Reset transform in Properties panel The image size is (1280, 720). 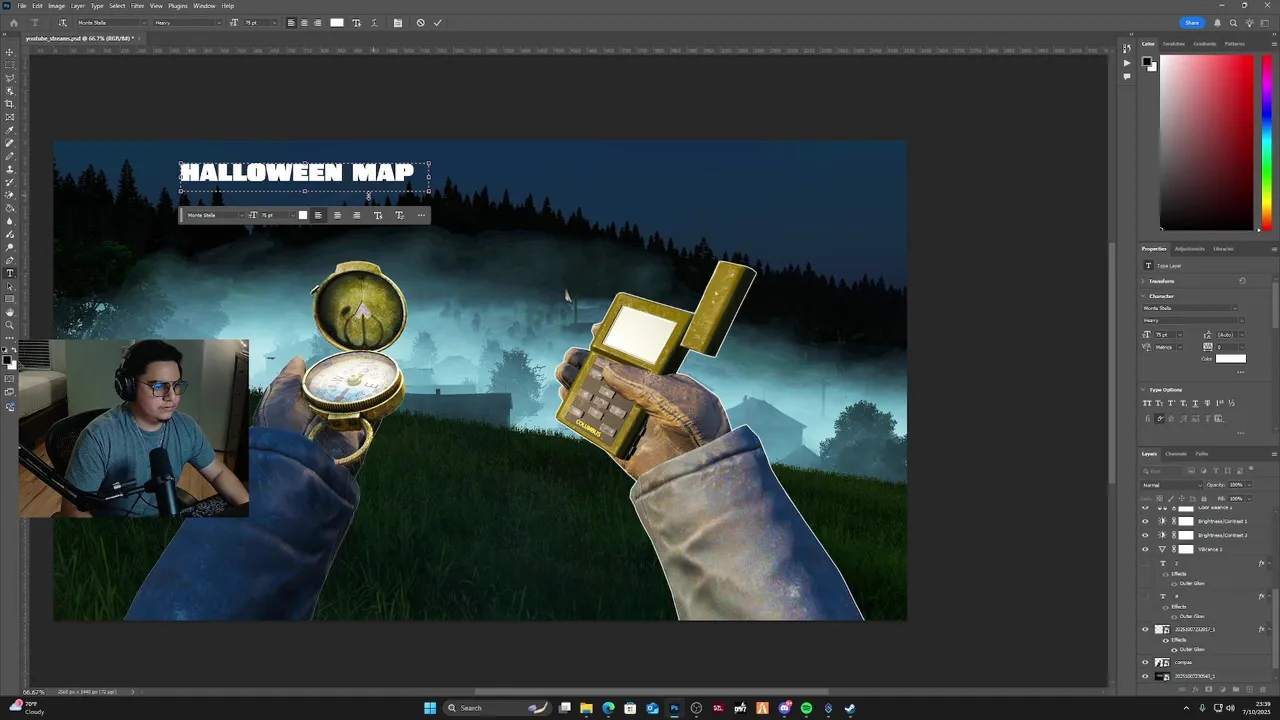click(x=1242, y=281)
